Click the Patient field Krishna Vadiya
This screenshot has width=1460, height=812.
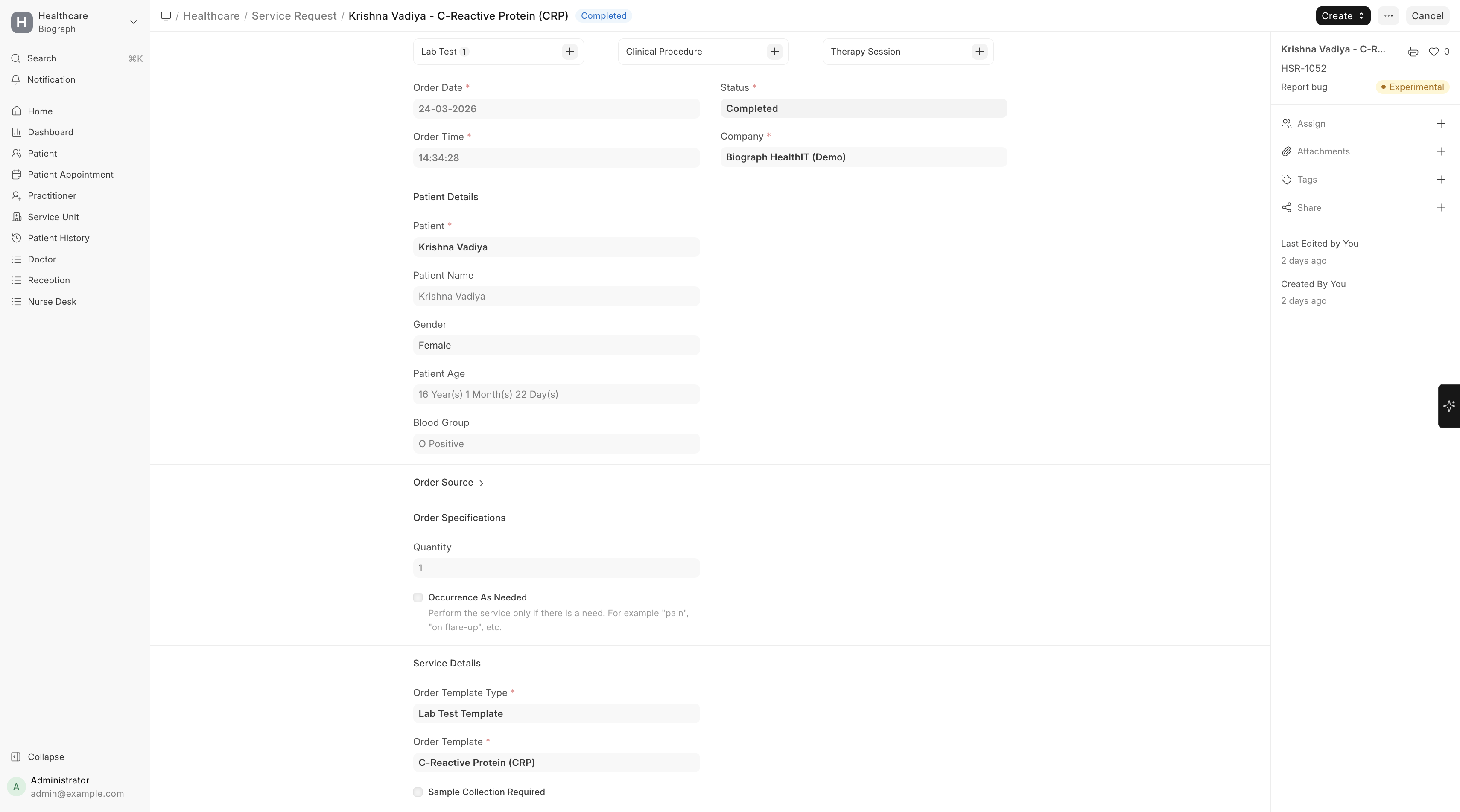pos(555,247)
